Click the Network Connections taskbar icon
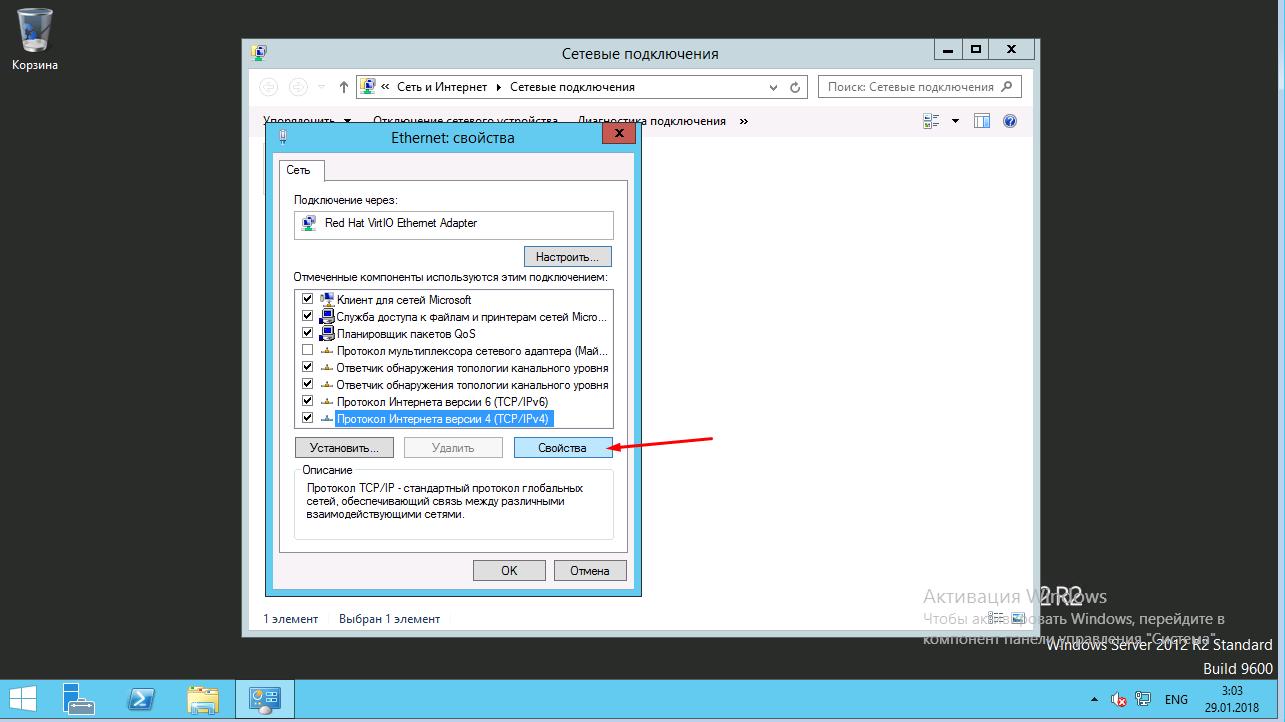1285x722 pixels. coord(265,700)
